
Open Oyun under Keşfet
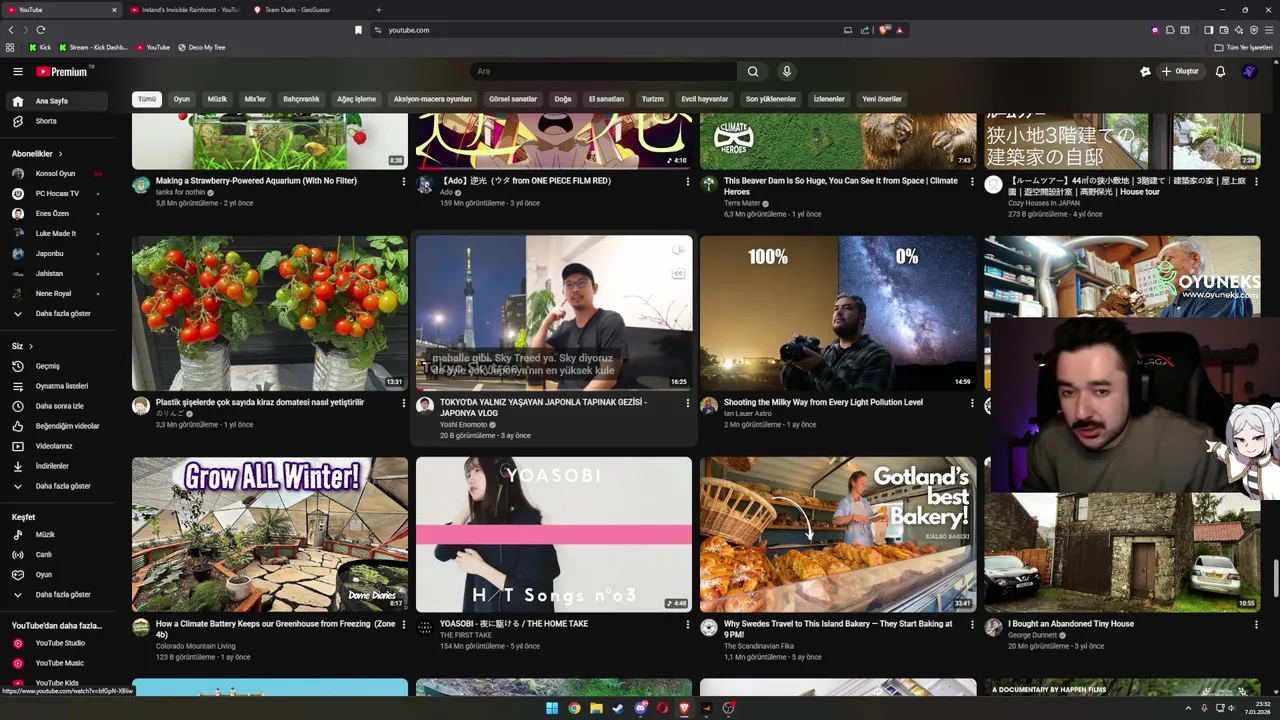tap(56, 575)
